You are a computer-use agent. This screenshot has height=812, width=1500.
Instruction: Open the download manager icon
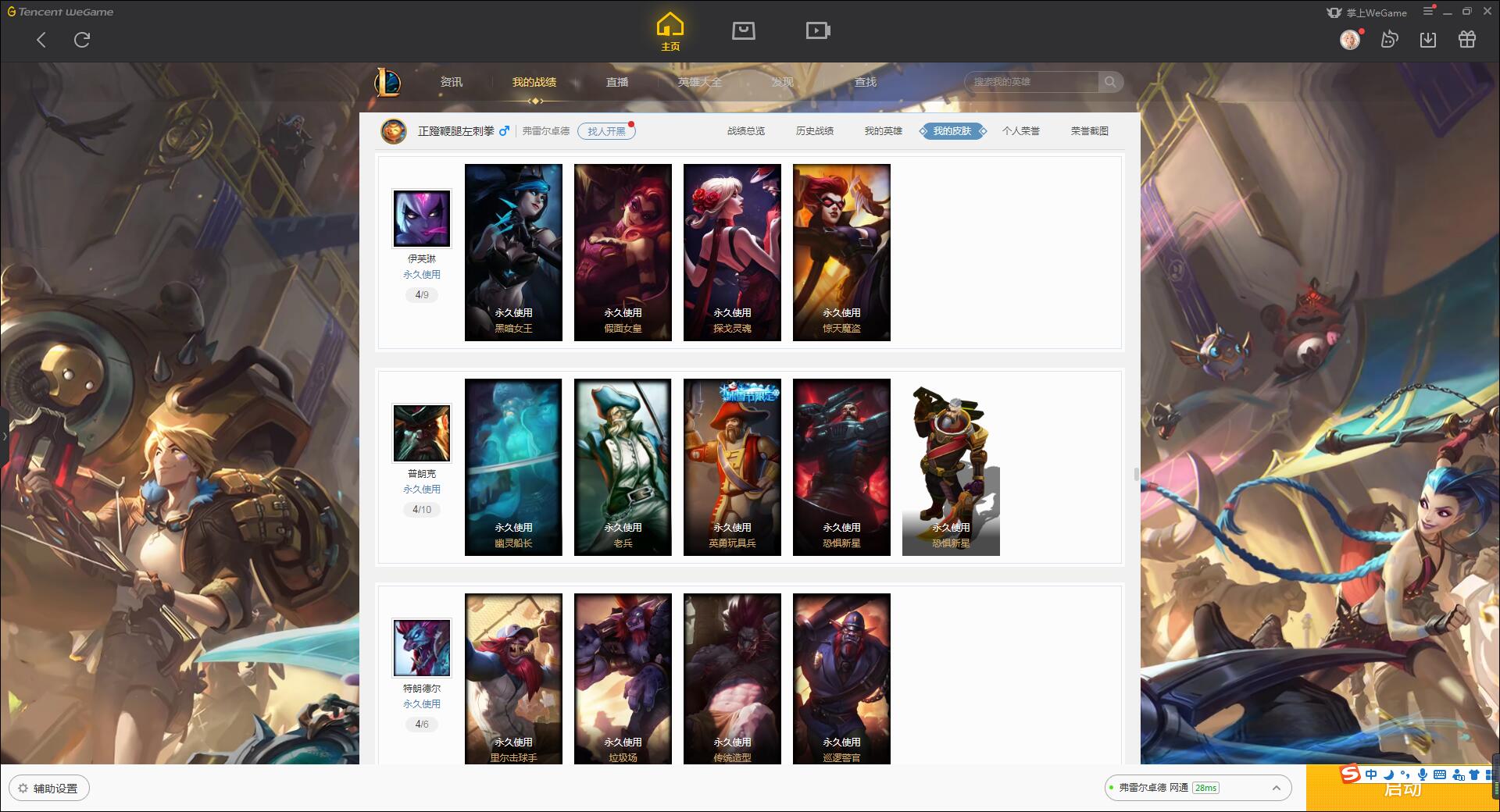pos(1428,39)
